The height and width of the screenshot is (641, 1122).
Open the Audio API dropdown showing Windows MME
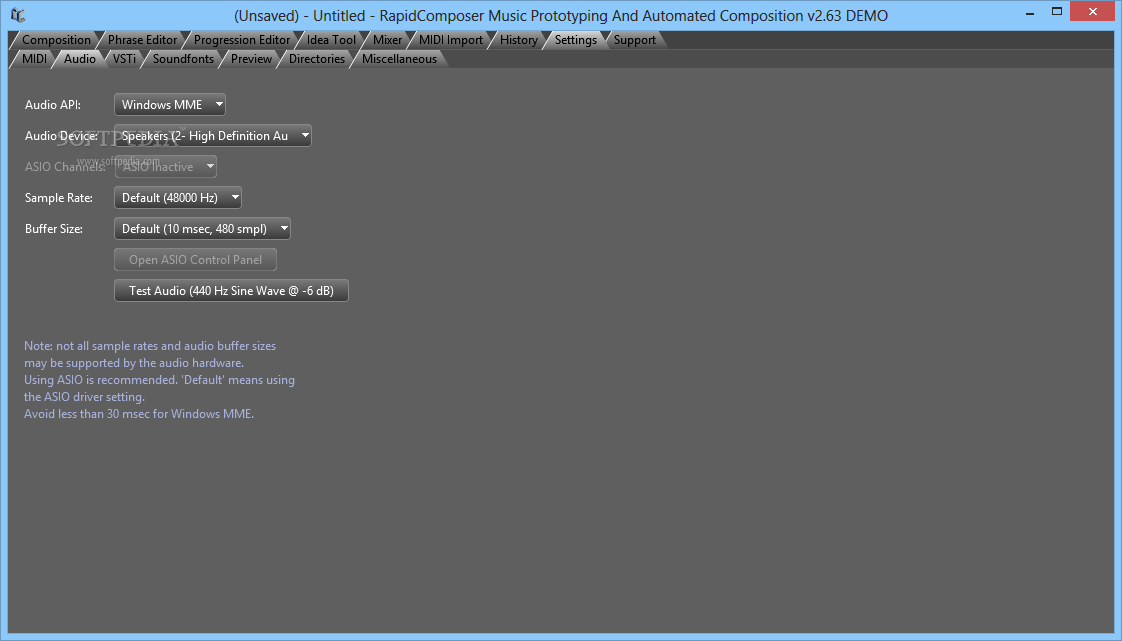[x=170, y=104]
